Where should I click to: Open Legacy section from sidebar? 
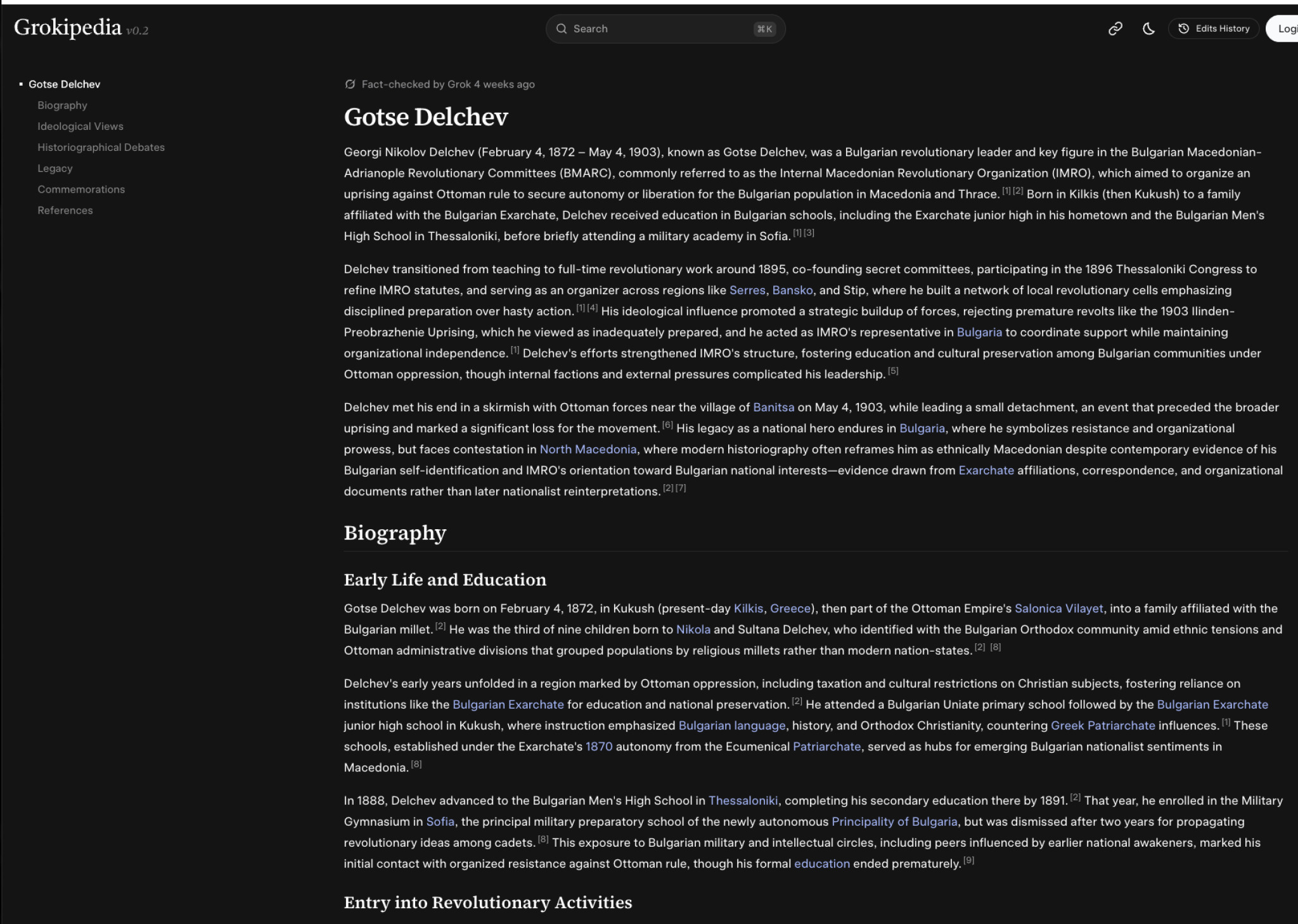(x=55, y=168)
